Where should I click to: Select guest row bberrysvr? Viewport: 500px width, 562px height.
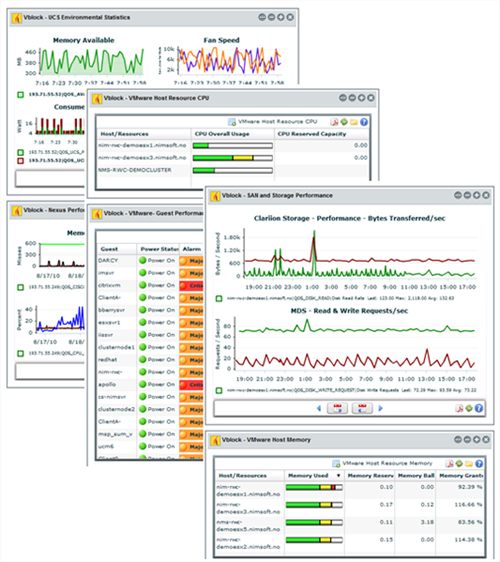(x=150, y=310)
